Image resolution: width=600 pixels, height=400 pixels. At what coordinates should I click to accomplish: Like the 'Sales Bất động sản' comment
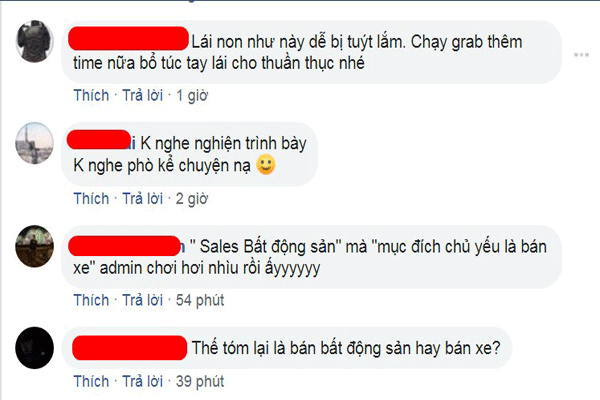coord(91,300)
